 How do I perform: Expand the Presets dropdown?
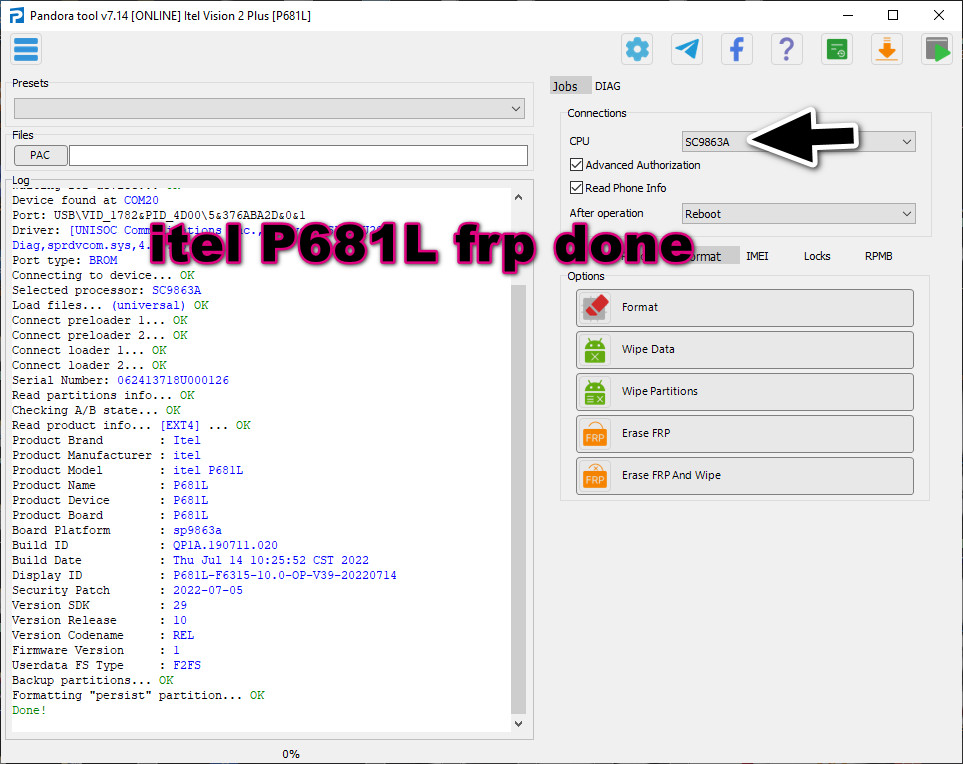pyautogui.click(x=269, y=109)
